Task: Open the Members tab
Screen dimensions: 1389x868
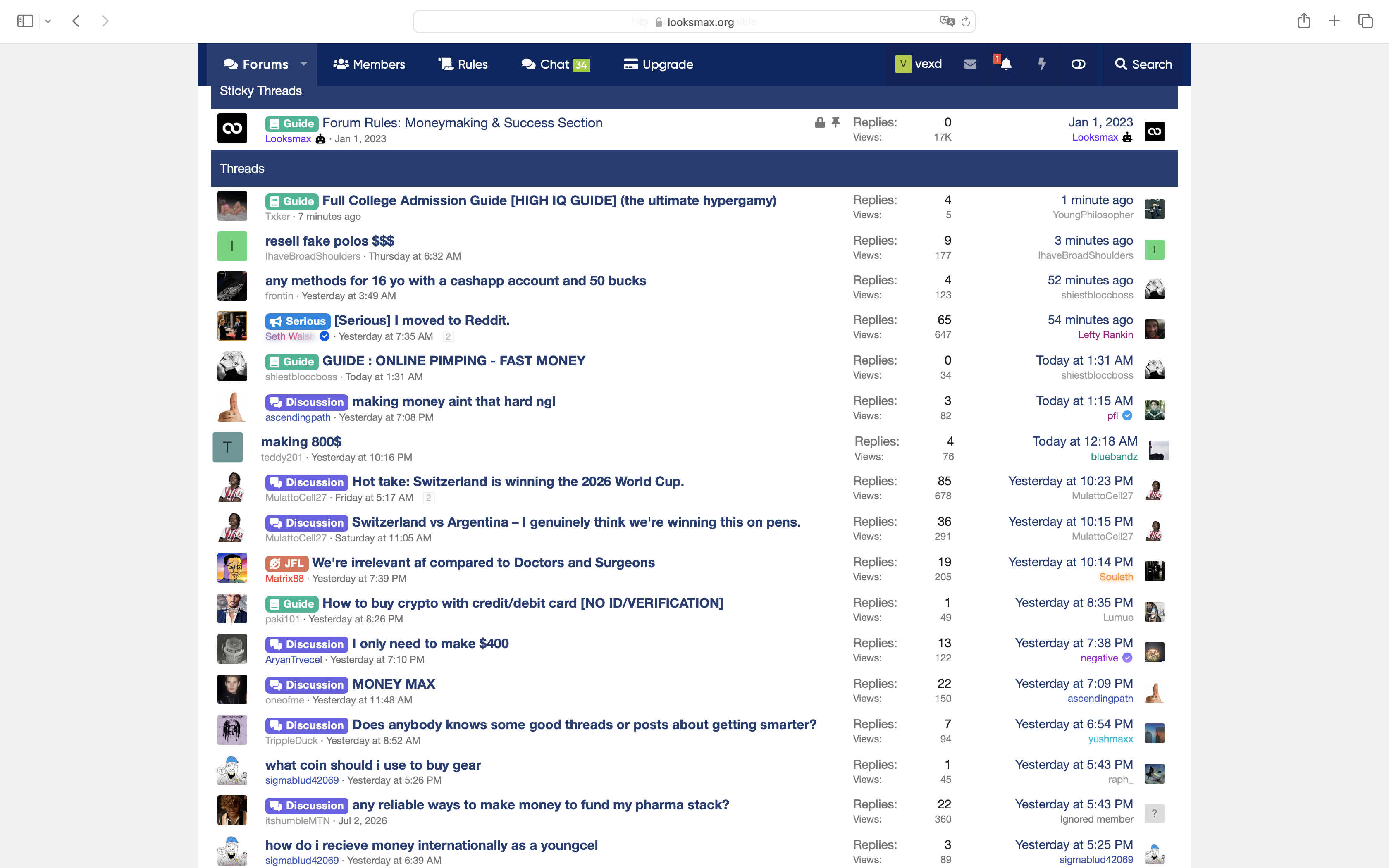Action: pos(369,64)
